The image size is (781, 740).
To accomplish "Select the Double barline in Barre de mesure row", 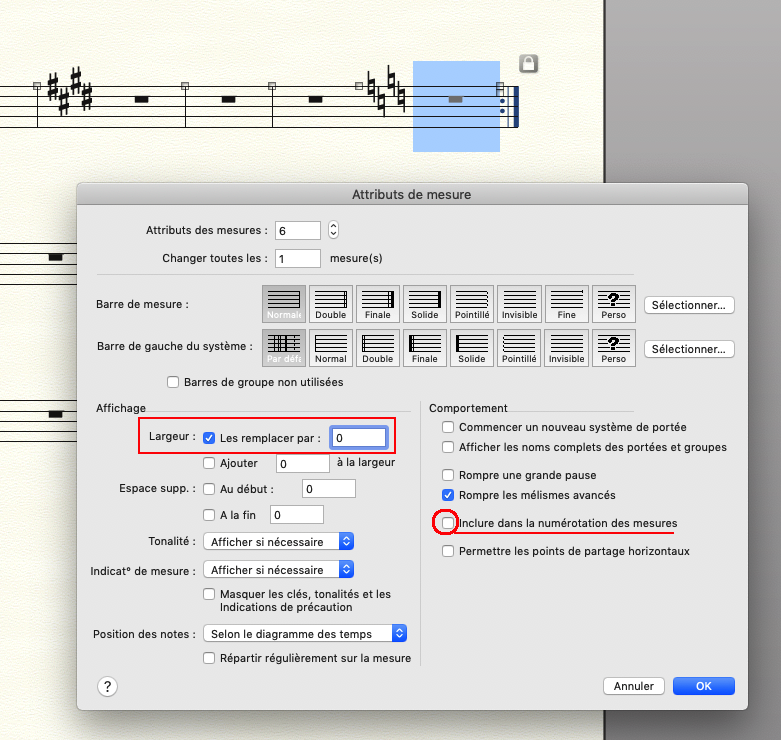I will point(330,303).
